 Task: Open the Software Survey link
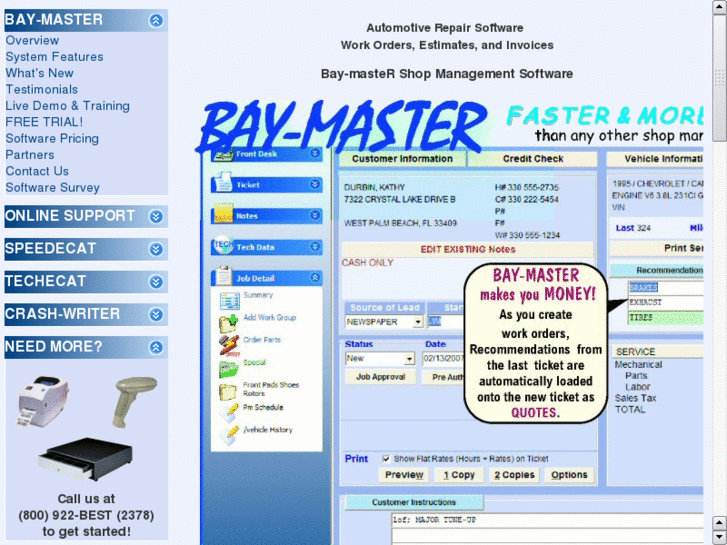click(52, 187)
